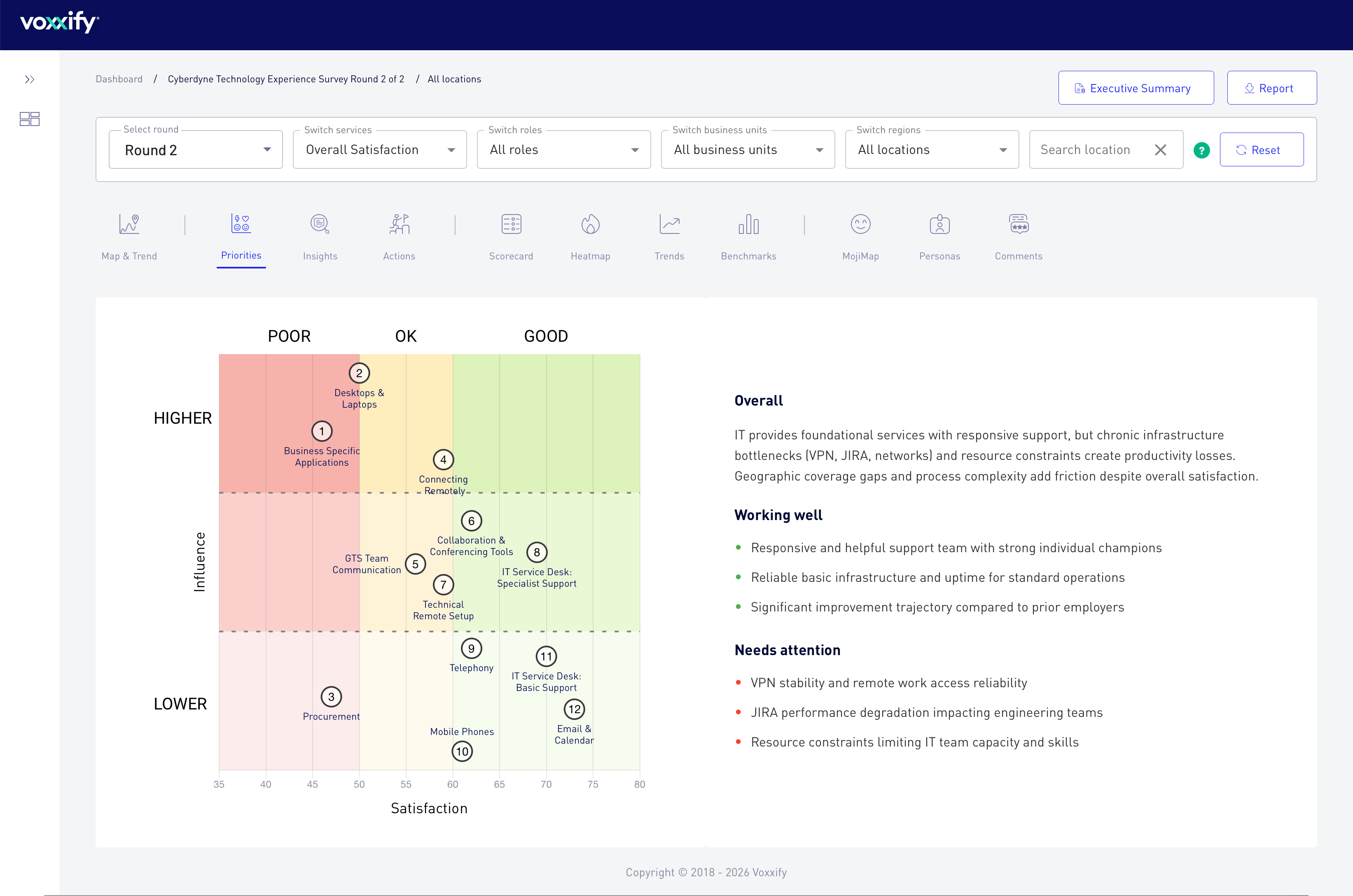Open the Personas badge icon
The image size is (1353, 896).
pos(939,224)
